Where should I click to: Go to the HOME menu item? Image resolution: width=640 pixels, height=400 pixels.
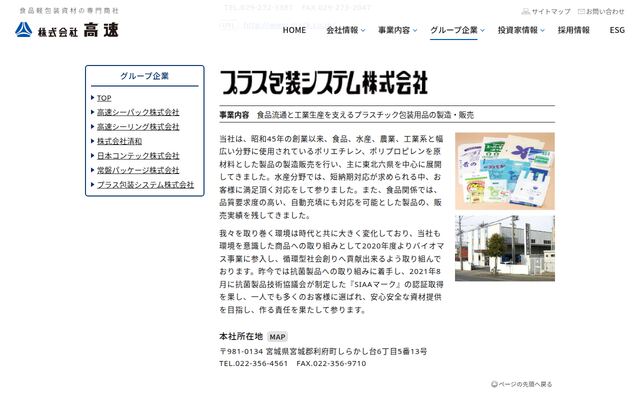pos(294,30)
